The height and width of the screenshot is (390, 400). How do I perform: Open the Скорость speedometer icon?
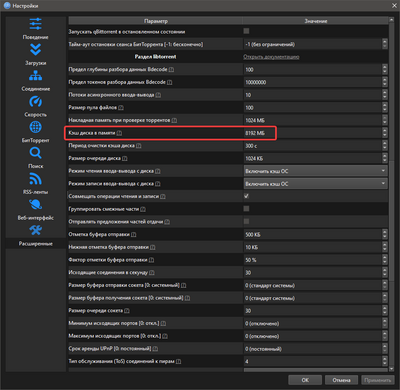pyautogui.click(x=35, y=101)
